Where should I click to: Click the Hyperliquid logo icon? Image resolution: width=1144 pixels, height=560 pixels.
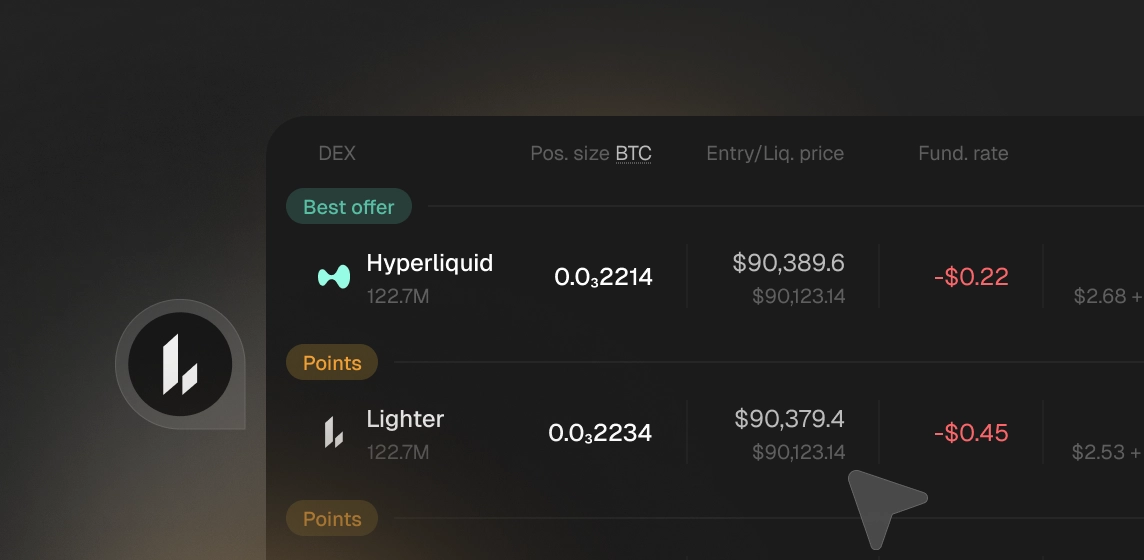pyautogui.click(x=333, y=277)
